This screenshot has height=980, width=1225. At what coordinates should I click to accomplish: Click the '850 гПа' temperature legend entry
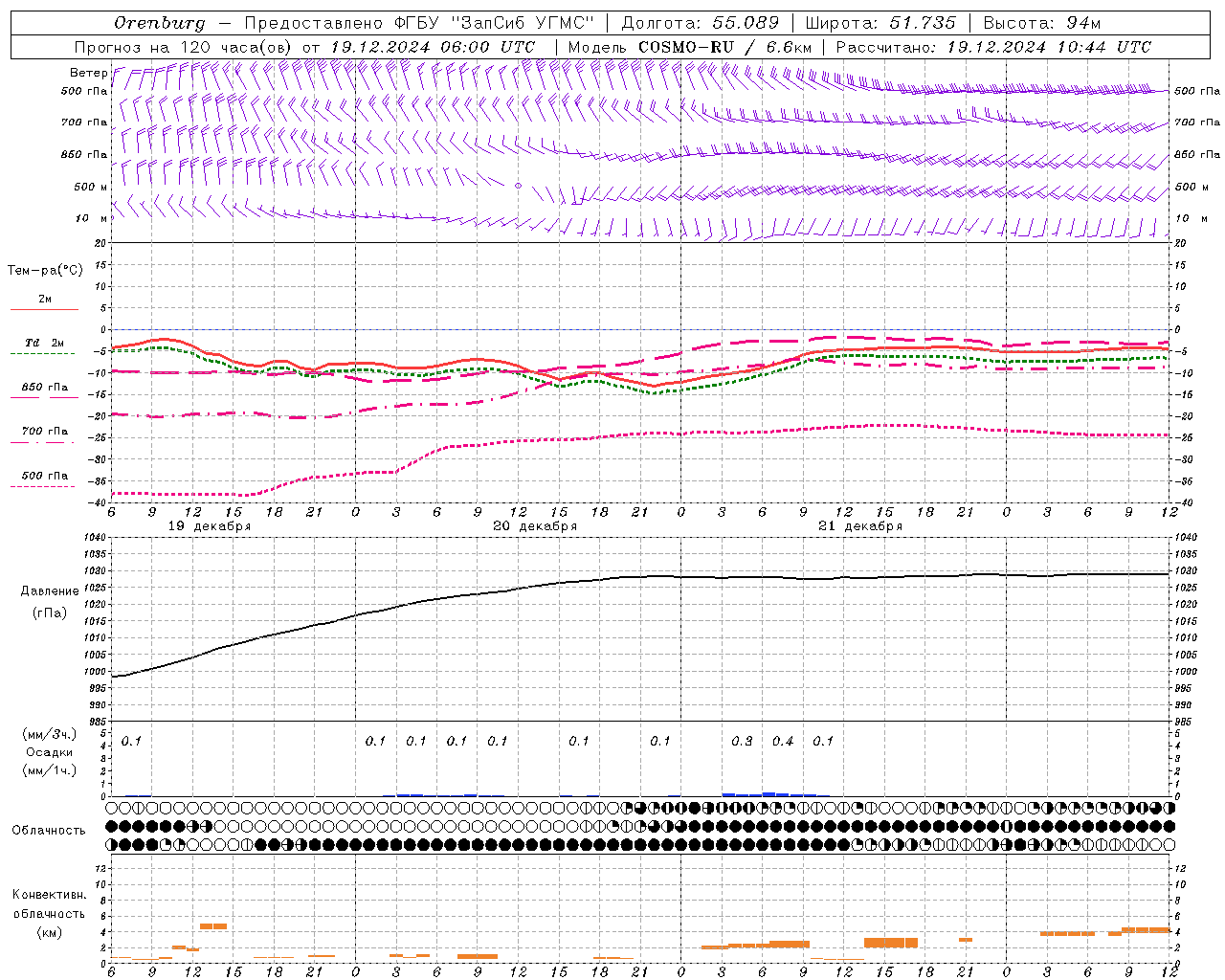pyautogui.click(x=44, y=388)
